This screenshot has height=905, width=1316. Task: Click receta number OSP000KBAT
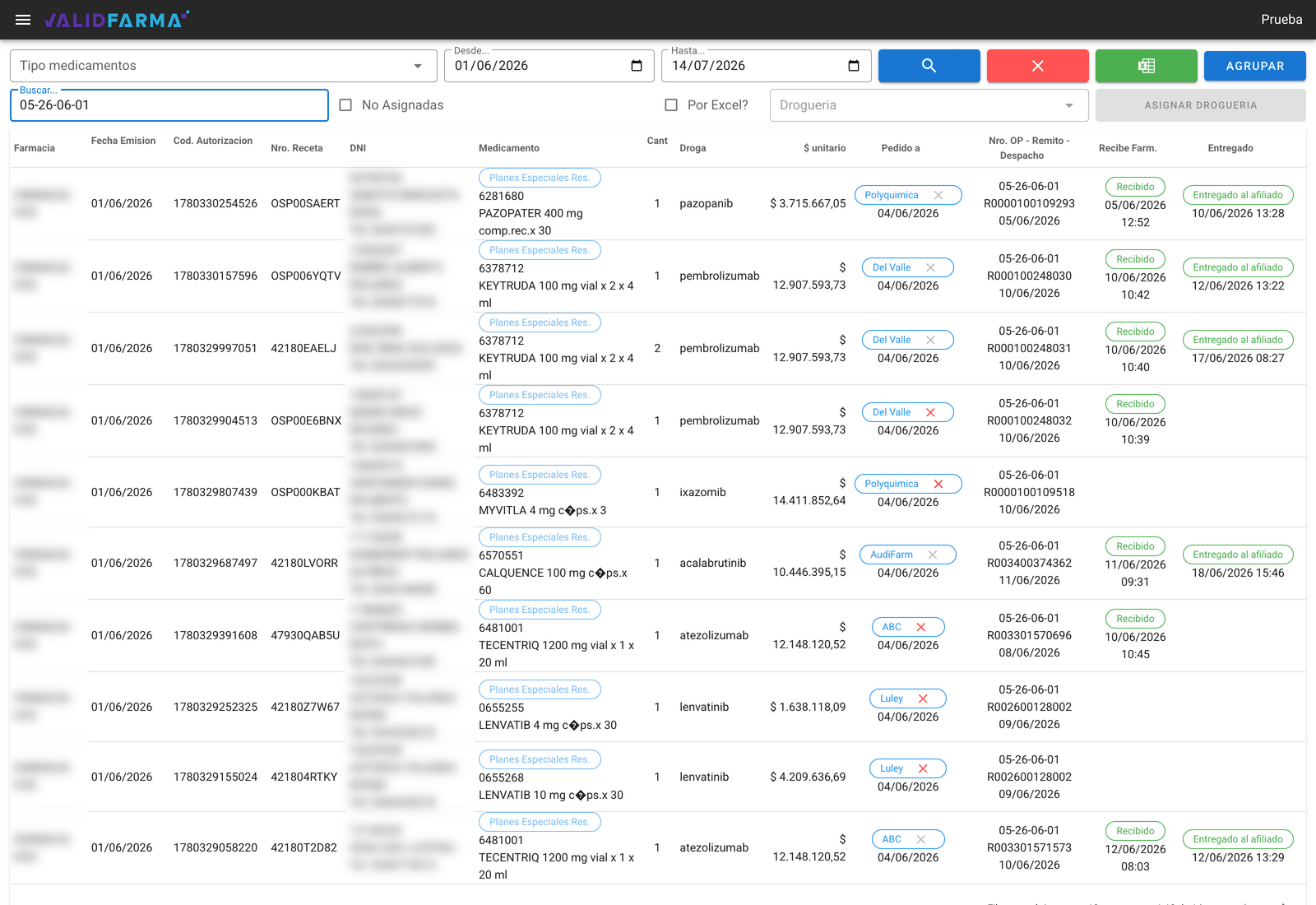305,492
